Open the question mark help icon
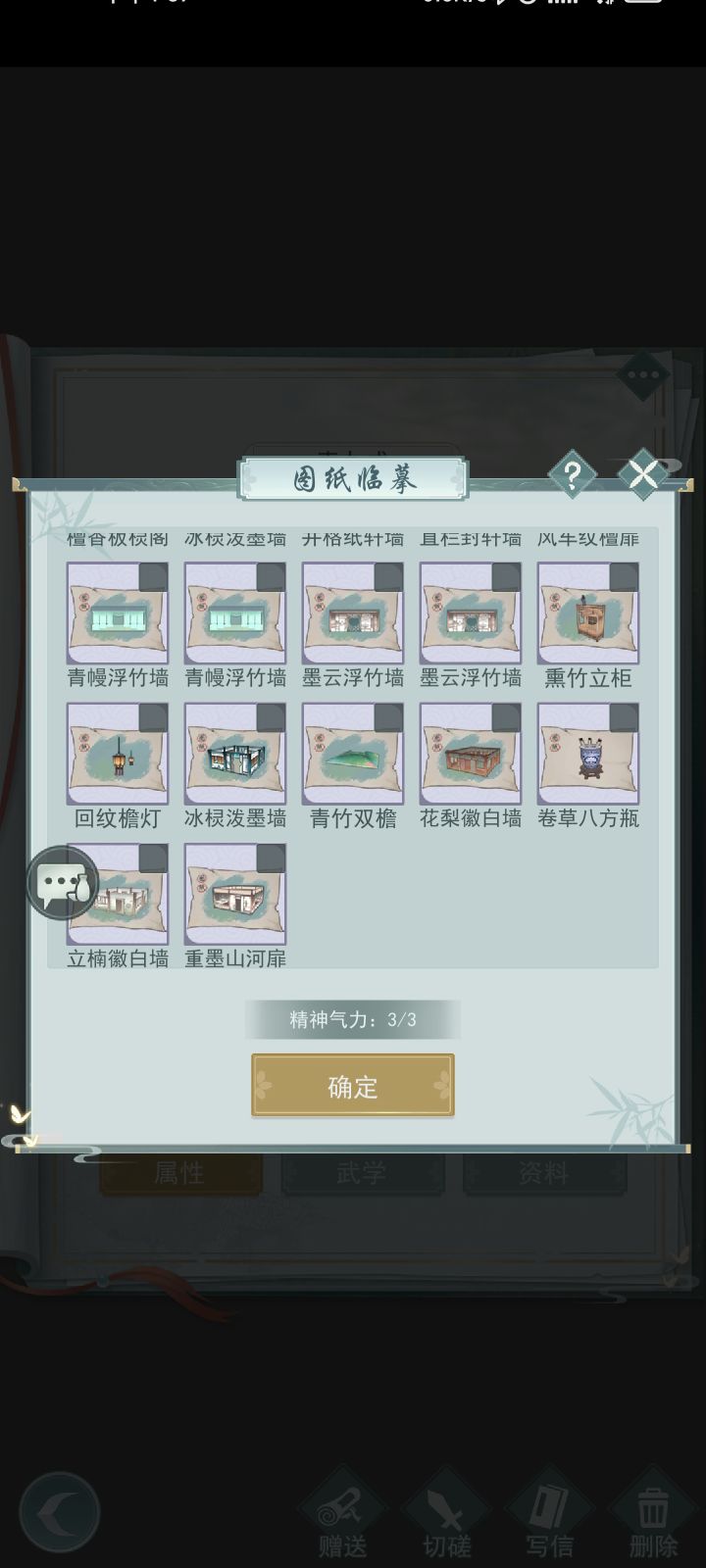The width and height of the screenshot is (706, 1568). [572, 475]
